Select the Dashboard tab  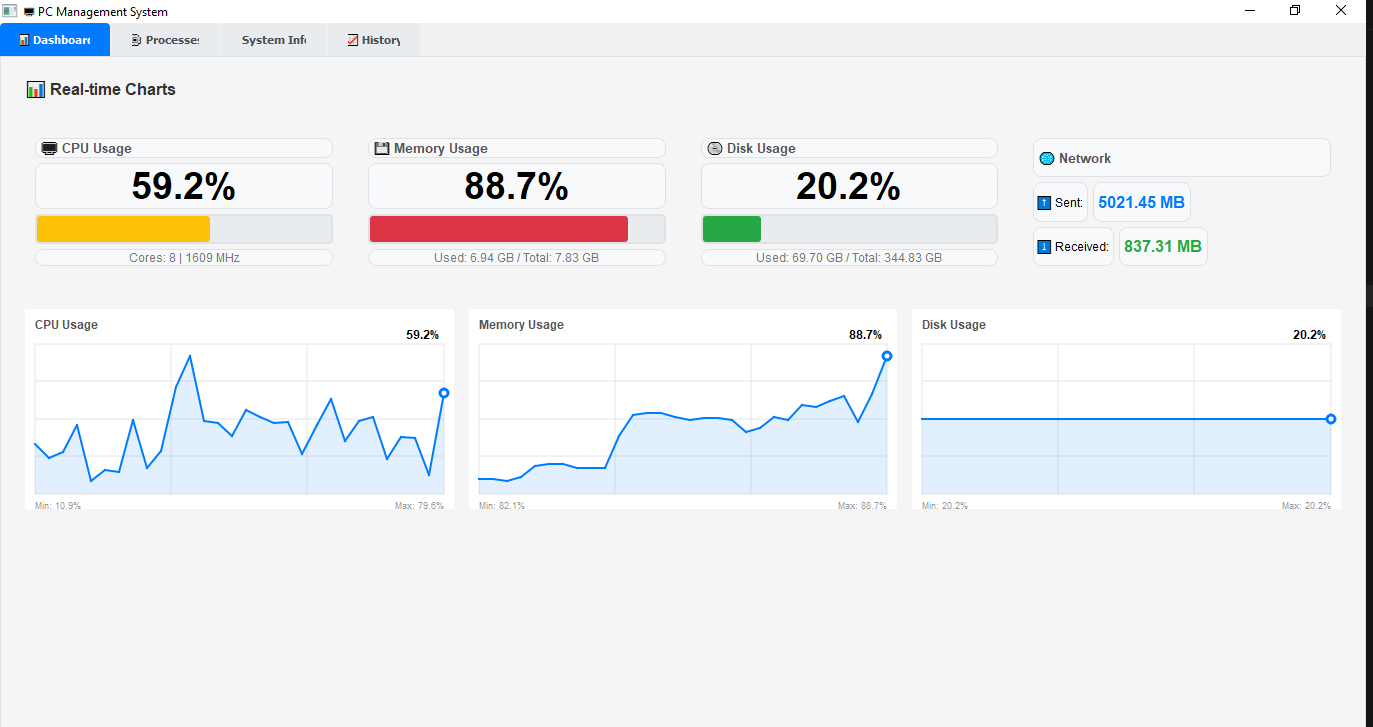[x=55, y=40]
